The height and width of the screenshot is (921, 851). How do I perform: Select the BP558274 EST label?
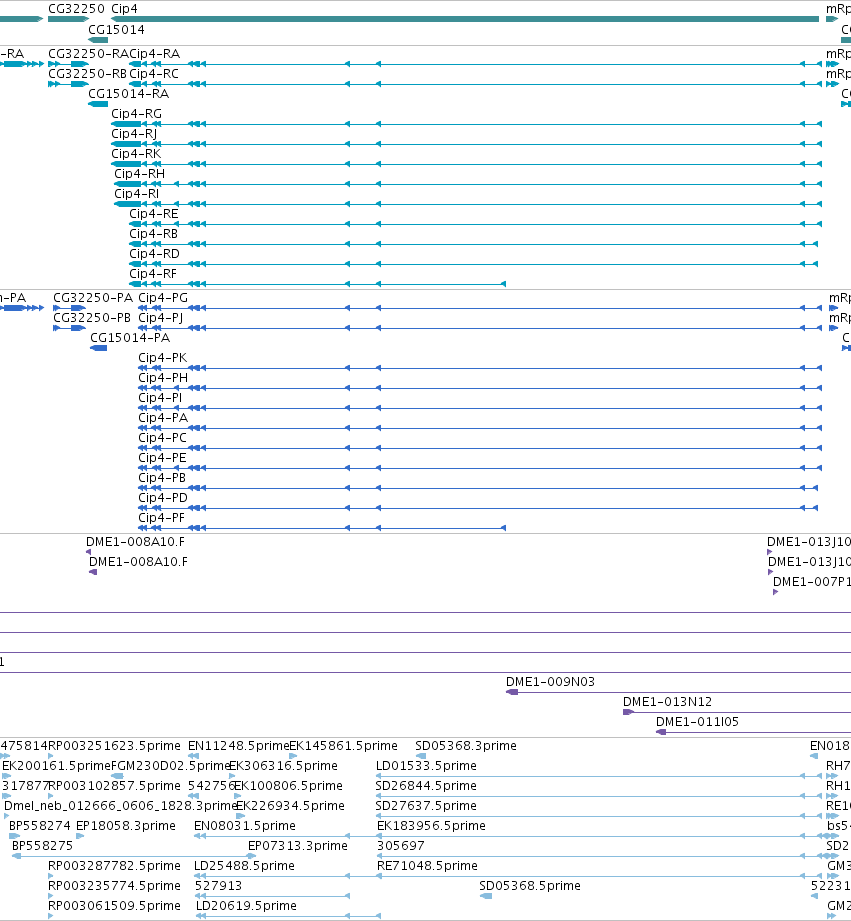tap(39, 826)
